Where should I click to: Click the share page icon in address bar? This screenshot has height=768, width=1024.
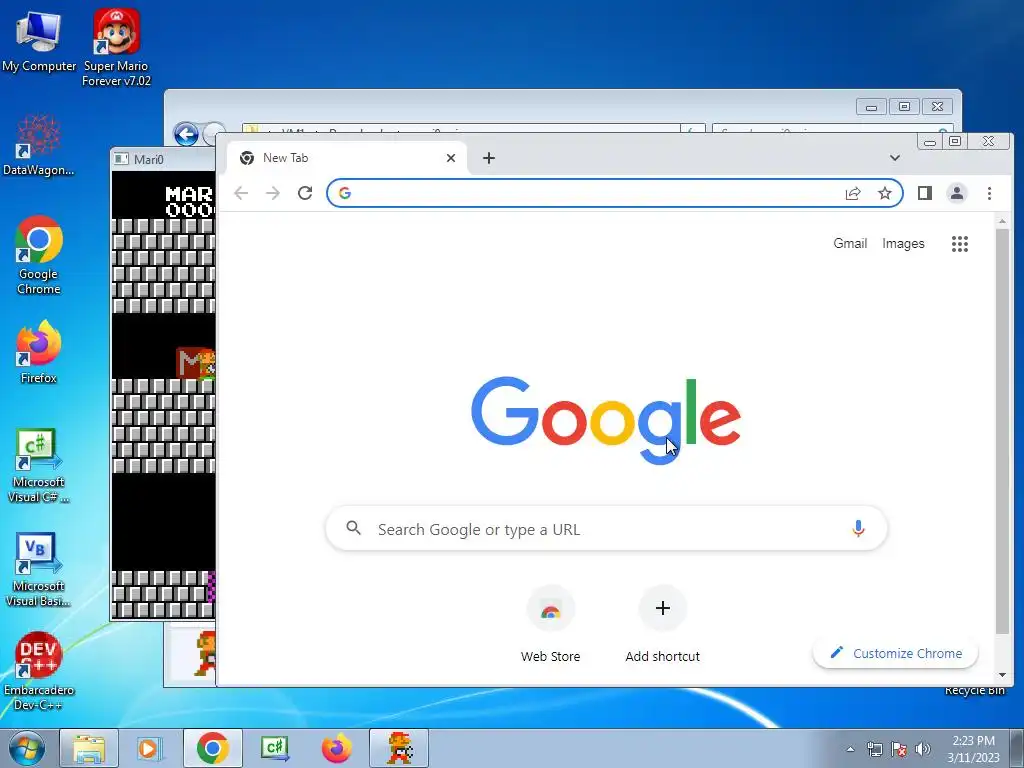(853, 193)
